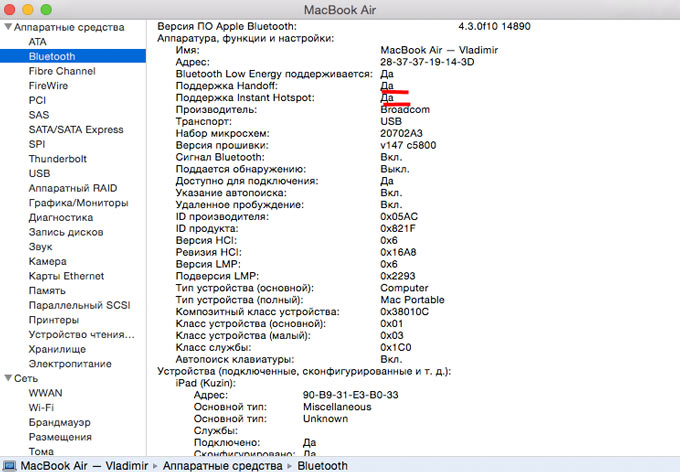Select the Поддержка Handoff row label
Screen dimensions: 680x472
(226, 86)
